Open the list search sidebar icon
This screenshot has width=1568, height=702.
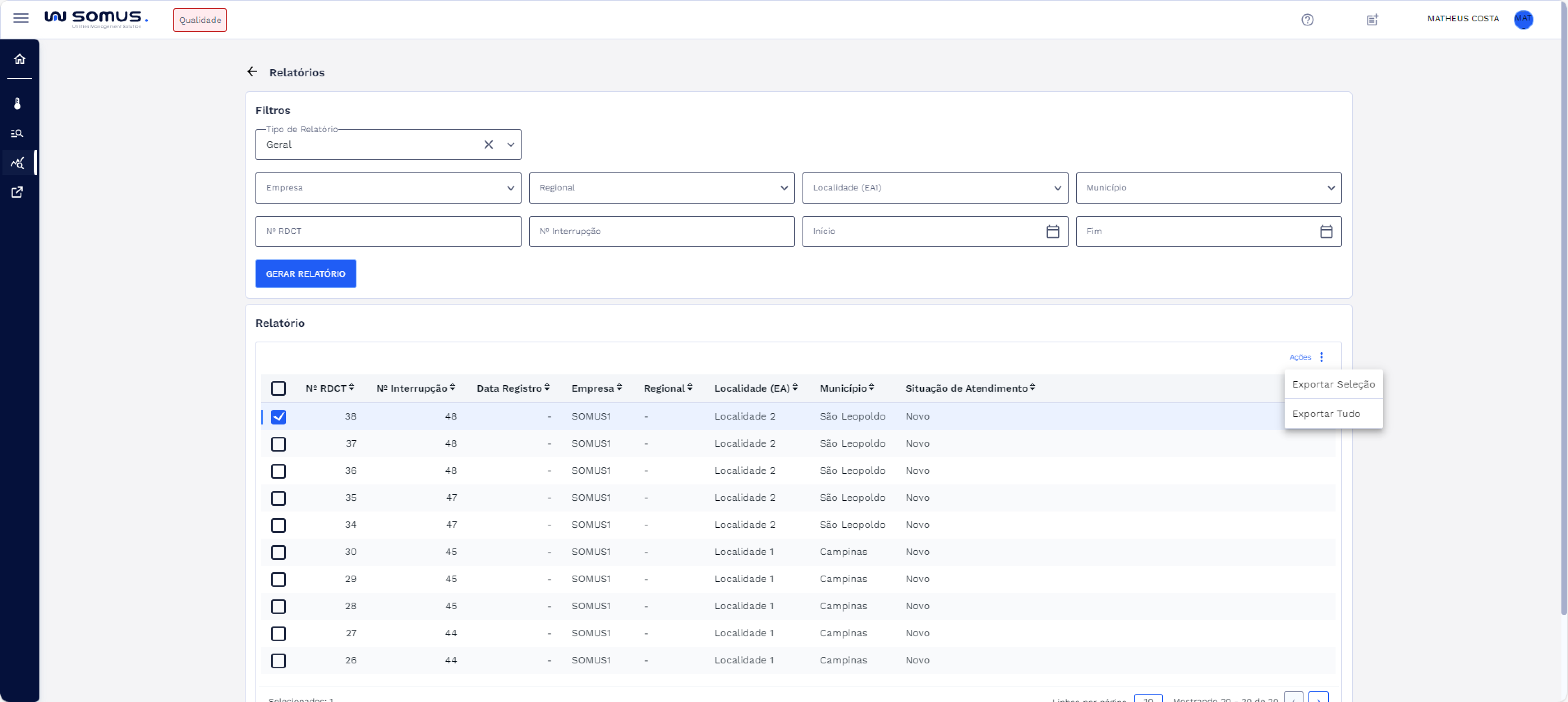pos(18,133)
